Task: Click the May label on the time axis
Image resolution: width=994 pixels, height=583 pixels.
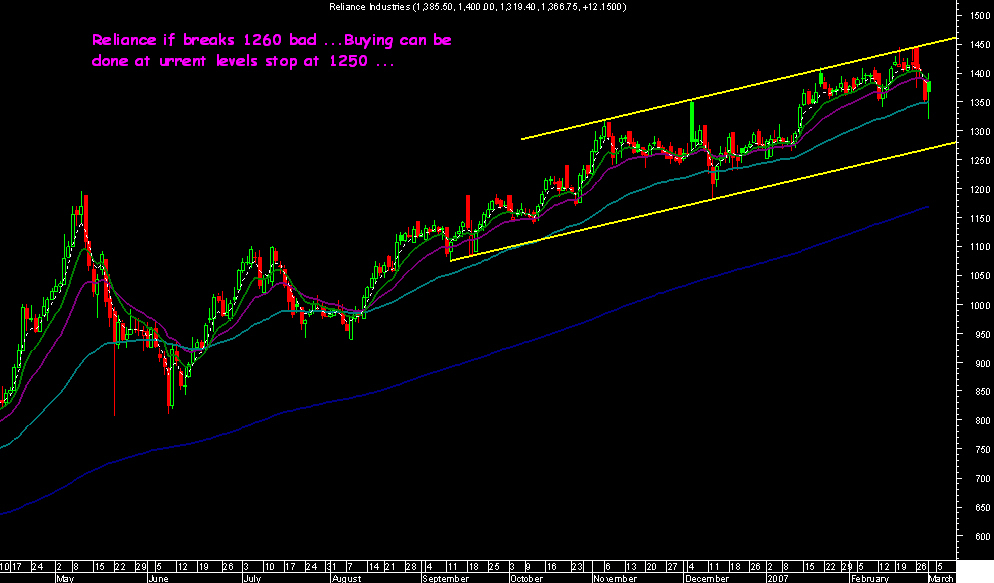Action: 65,578
